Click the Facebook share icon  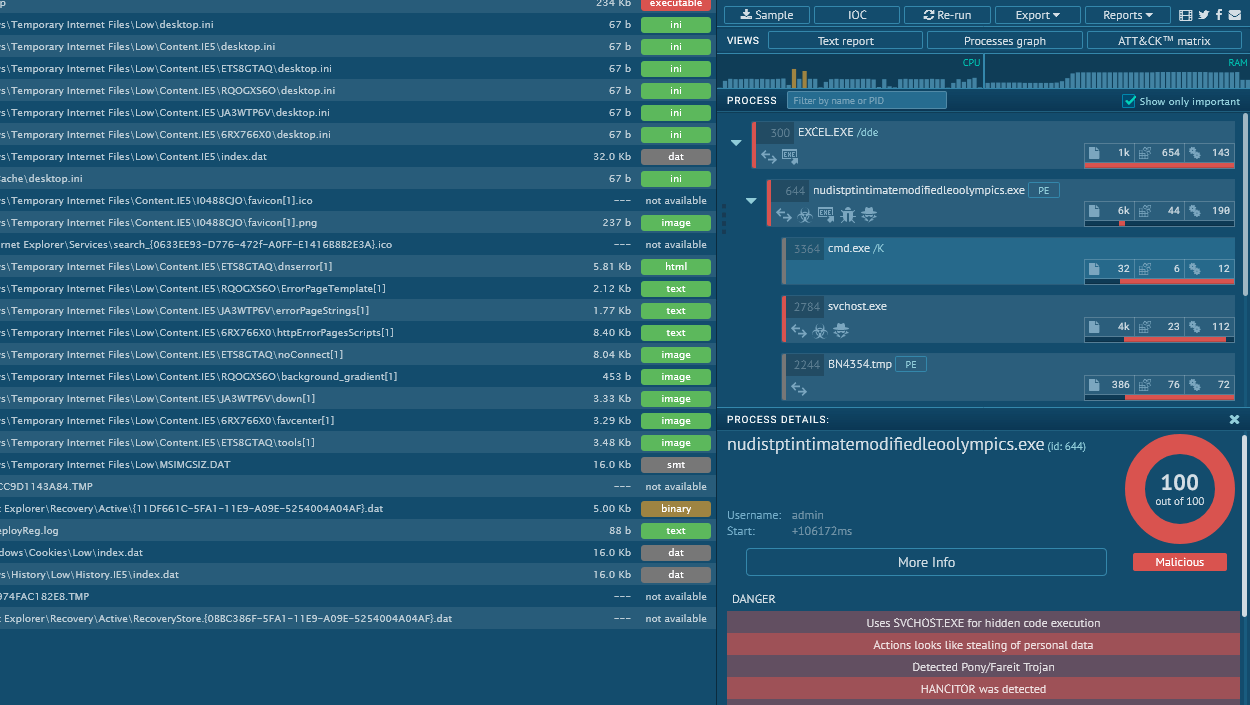[1218, 15]
